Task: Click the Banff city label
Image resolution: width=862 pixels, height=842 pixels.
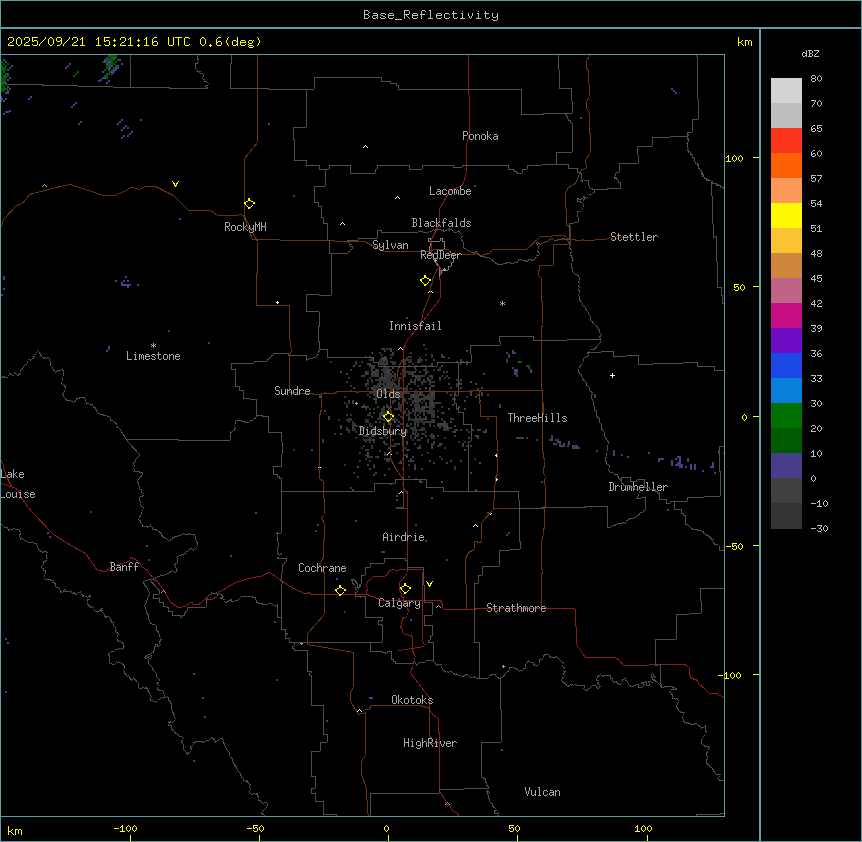Action: click(124, 567)
